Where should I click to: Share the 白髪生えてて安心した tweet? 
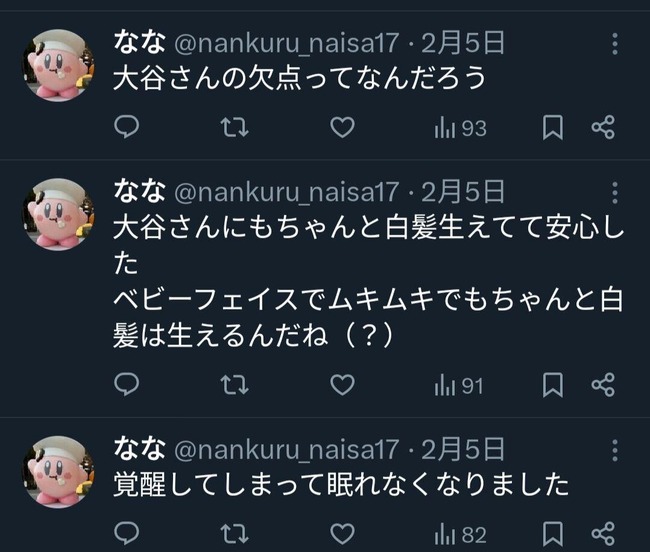coord(602,385)
